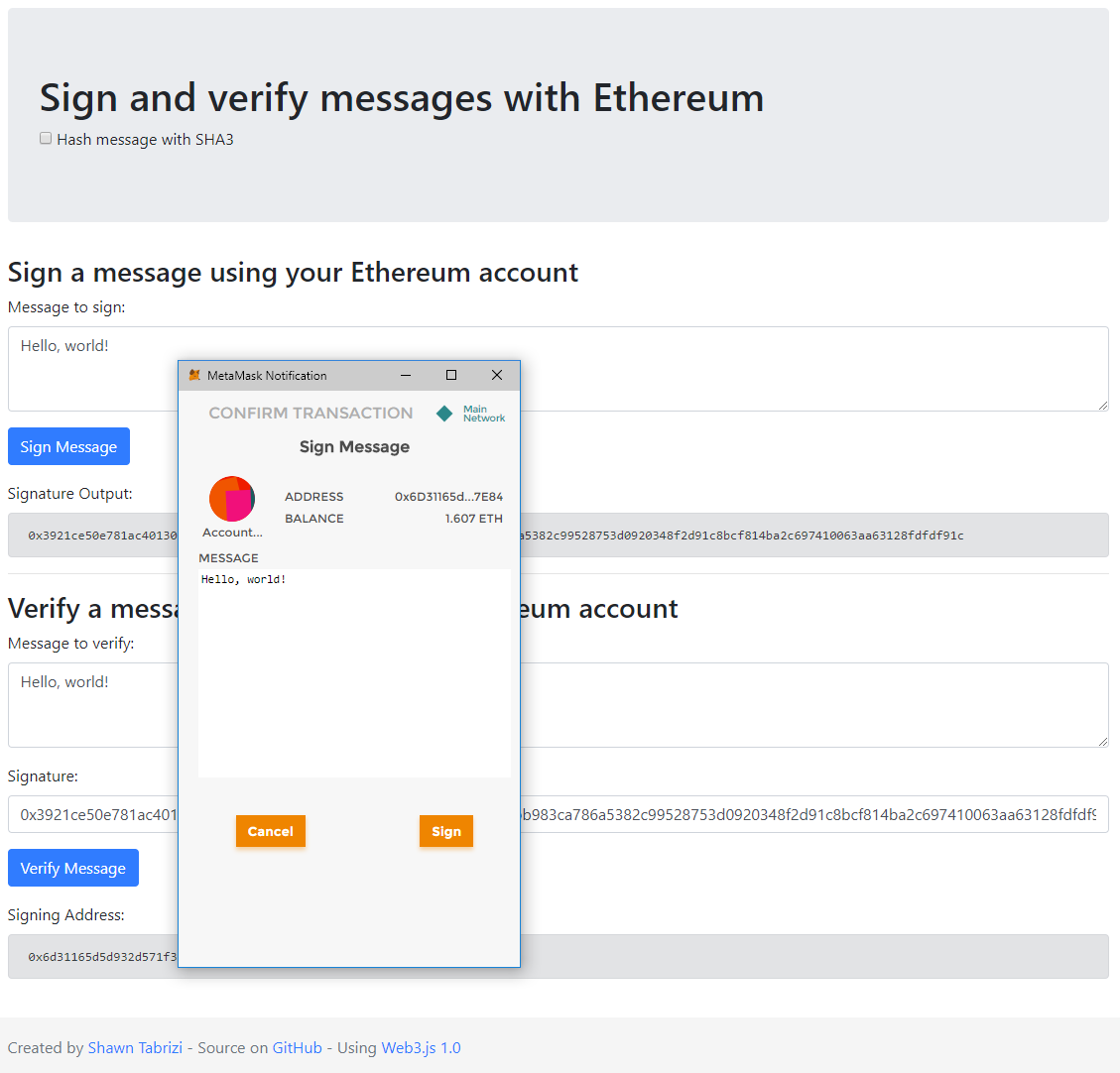Click the Signing Address output field

[794, 956]
